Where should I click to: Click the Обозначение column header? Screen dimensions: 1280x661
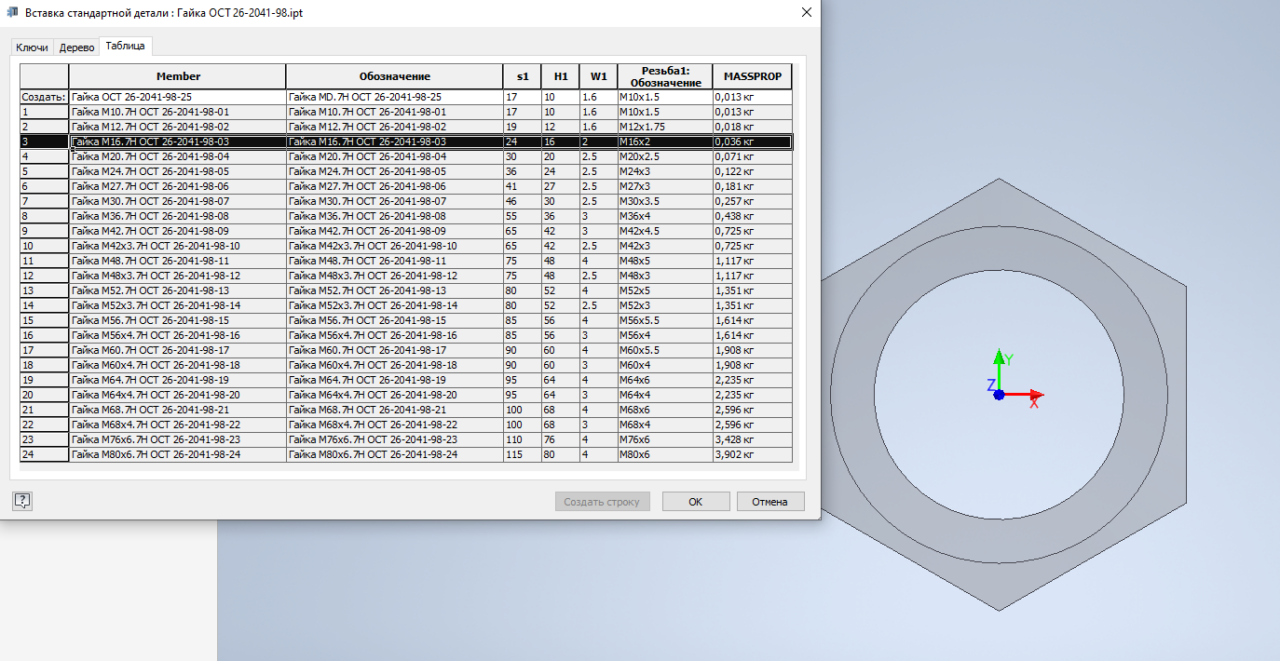[x=394, y=76]
